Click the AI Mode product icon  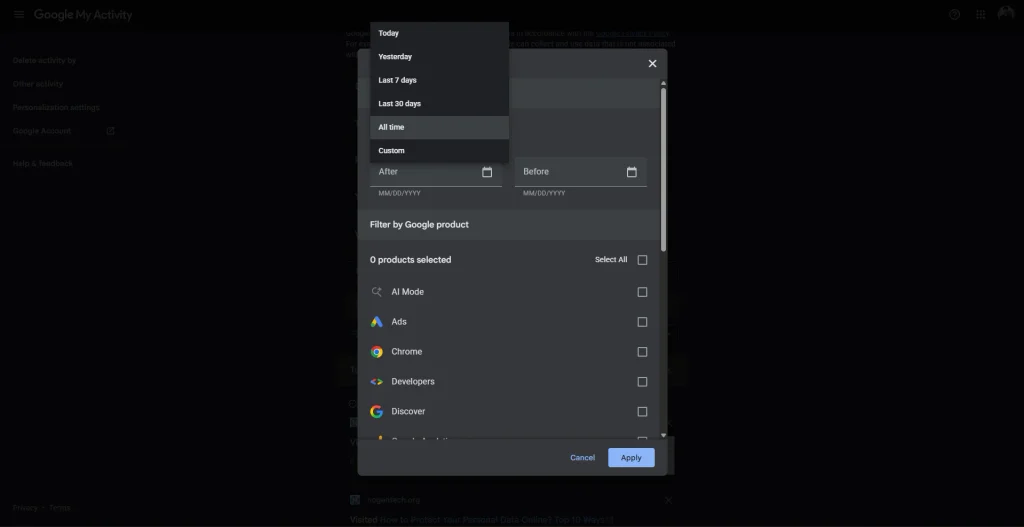[x=376, y=292]
